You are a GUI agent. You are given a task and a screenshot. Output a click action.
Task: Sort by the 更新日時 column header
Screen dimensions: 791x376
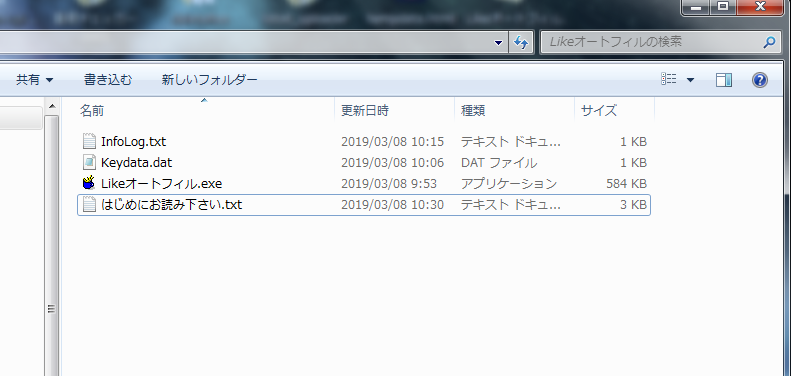click(x=394, y=111)
